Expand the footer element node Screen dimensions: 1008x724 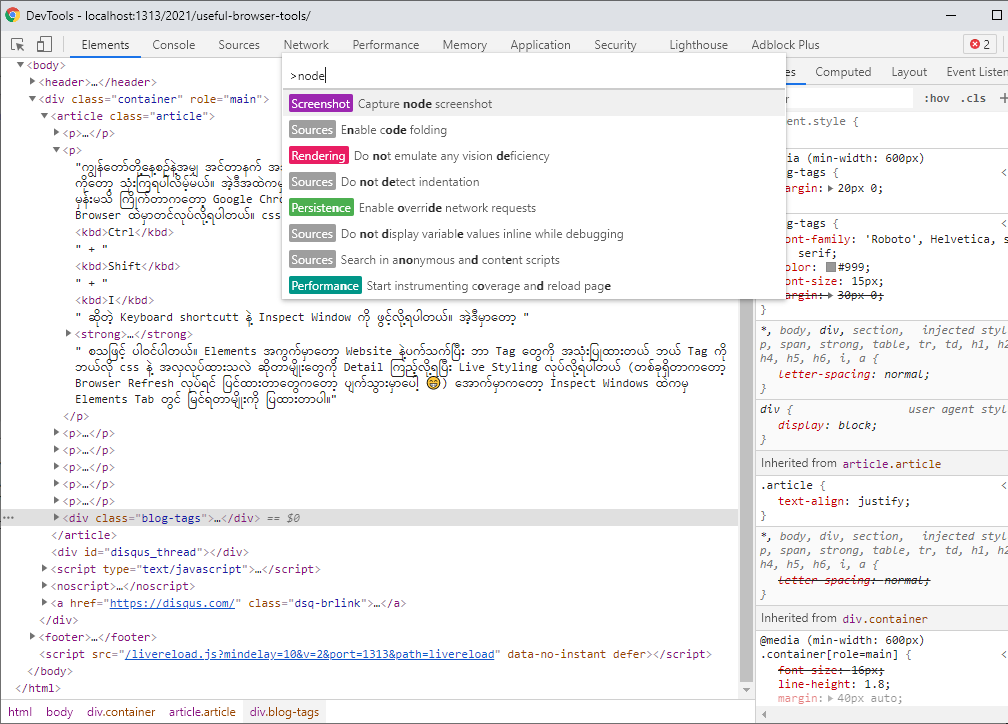pyautogui.click(x=32, y=637)
